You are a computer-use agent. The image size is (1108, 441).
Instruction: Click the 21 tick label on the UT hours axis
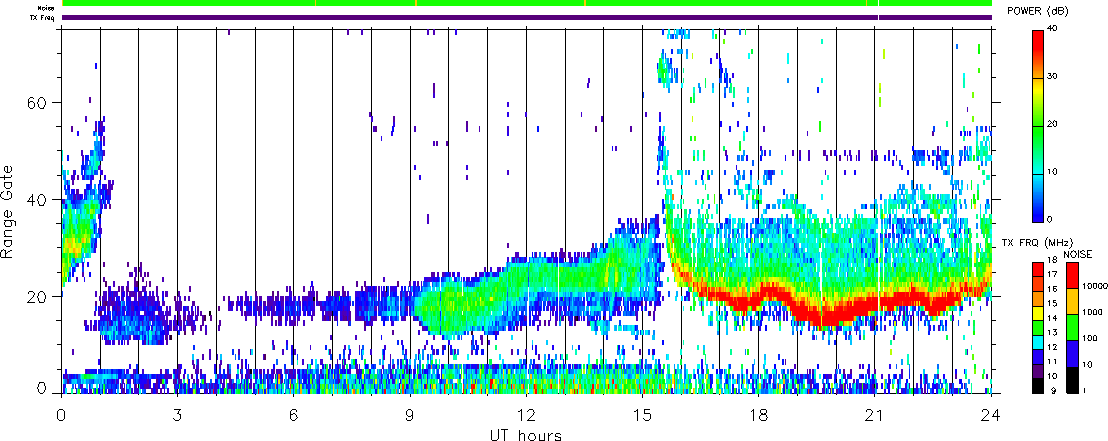click(x=875, y=414)
